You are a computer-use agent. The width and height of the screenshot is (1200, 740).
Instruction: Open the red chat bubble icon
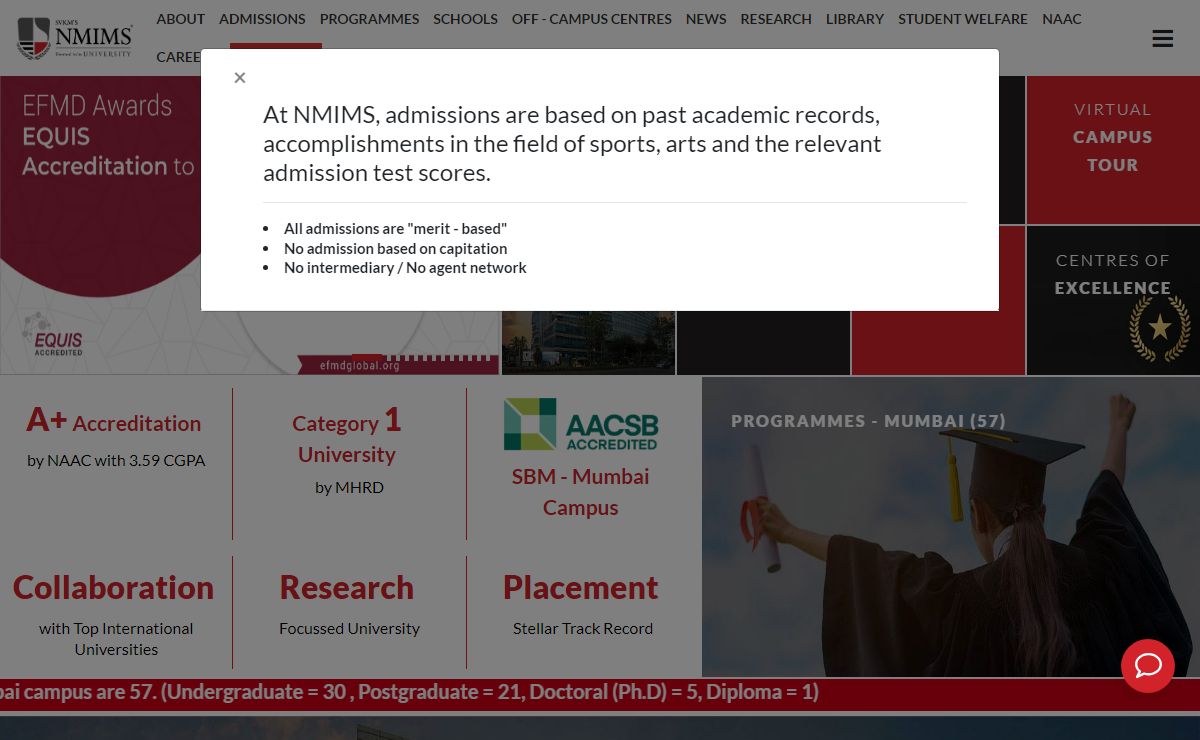pos(1148,666)
